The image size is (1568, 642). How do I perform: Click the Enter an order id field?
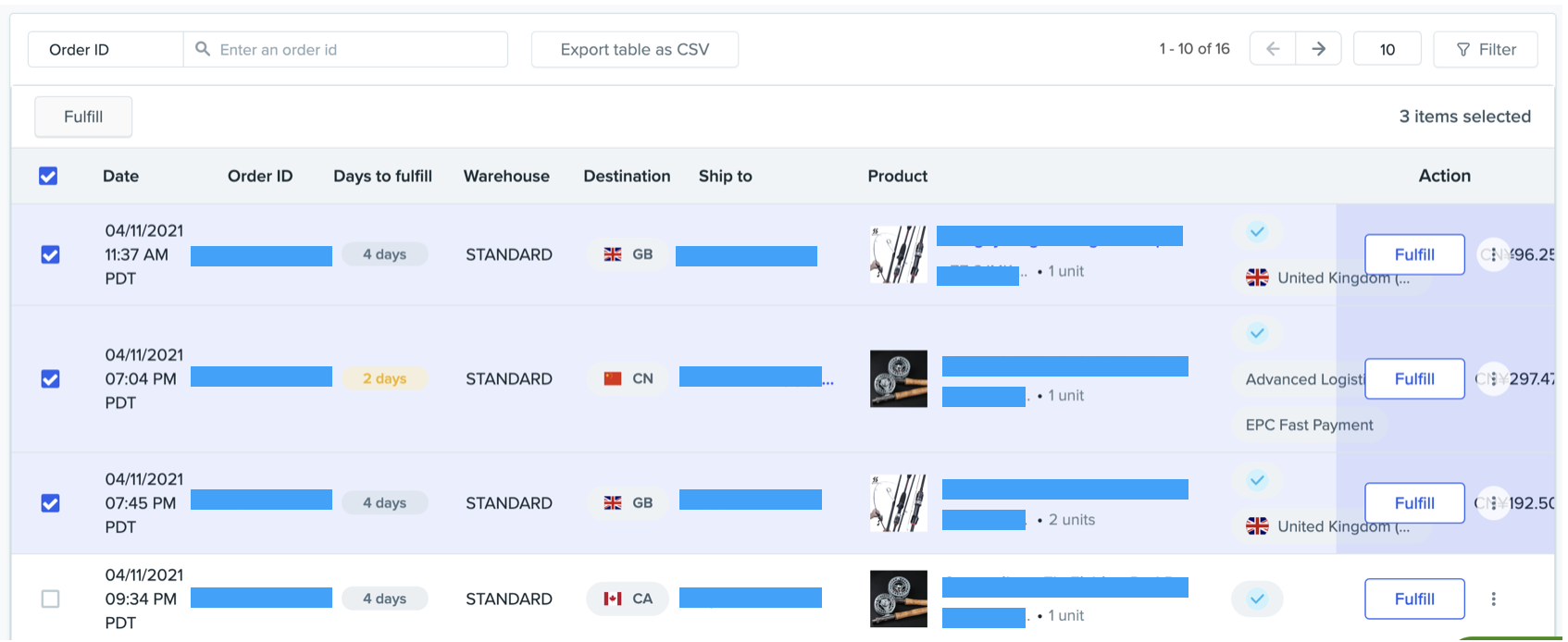pos(356,49)
